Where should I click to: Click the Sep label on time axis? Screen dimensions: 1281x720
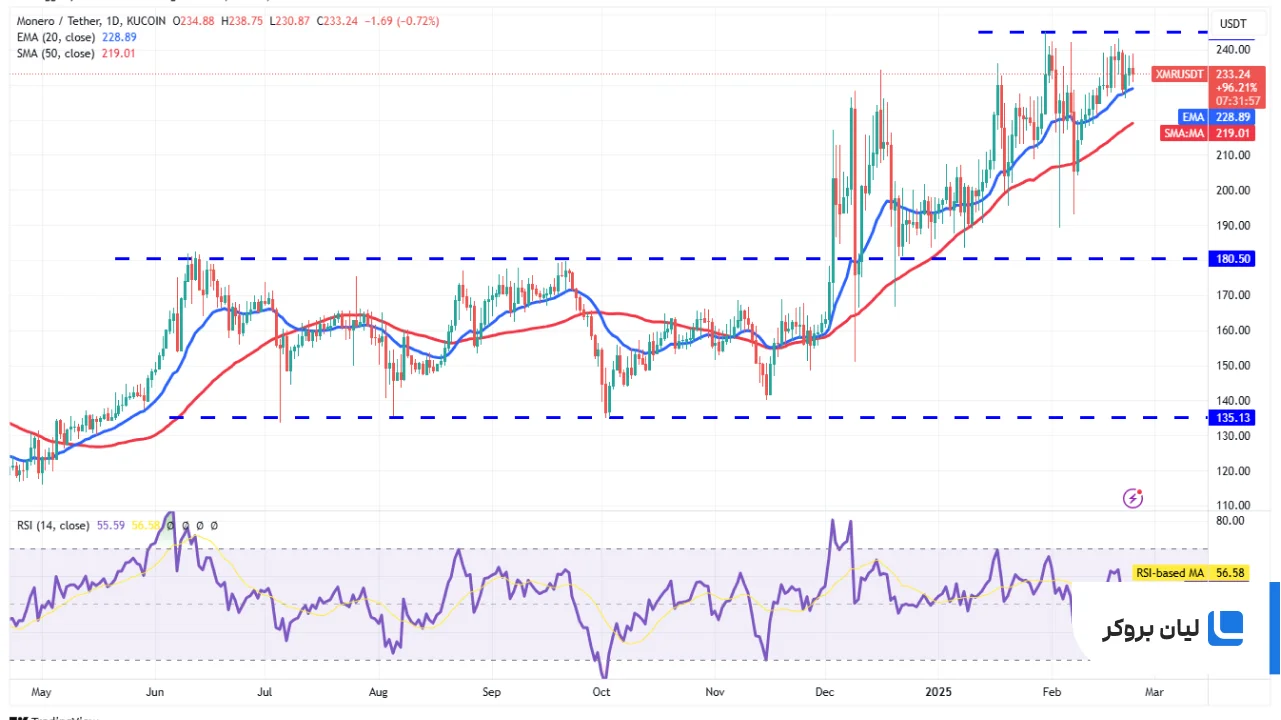[491, 692]
